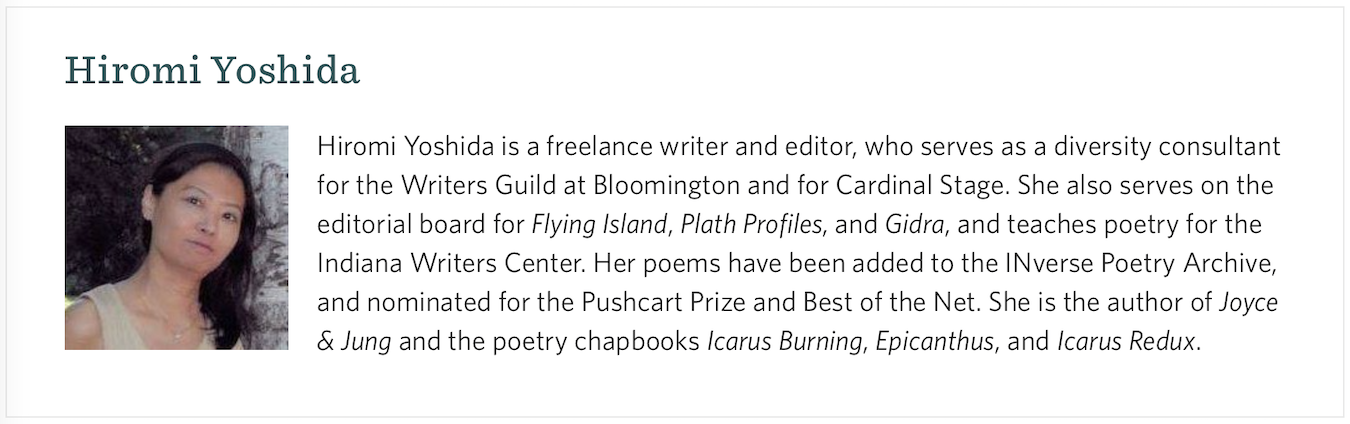Image resolution: width=1350 pixels, height=424 pixels.
Task: Click the Icarus Redux chapbook title
Action: (1126, 342)
